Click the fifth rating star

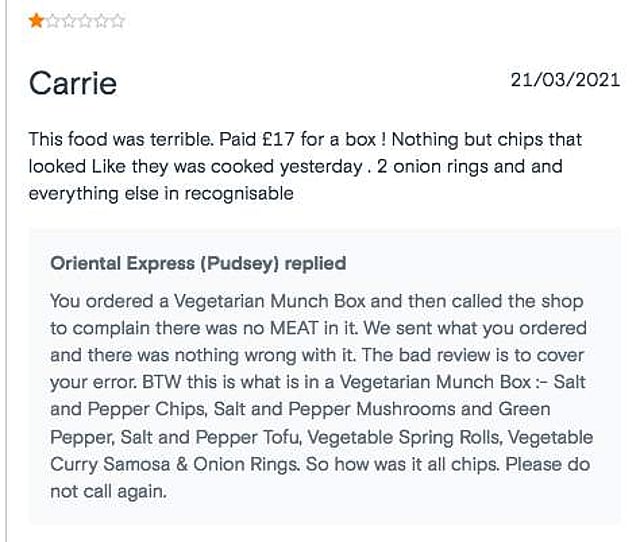coord(101,20)
